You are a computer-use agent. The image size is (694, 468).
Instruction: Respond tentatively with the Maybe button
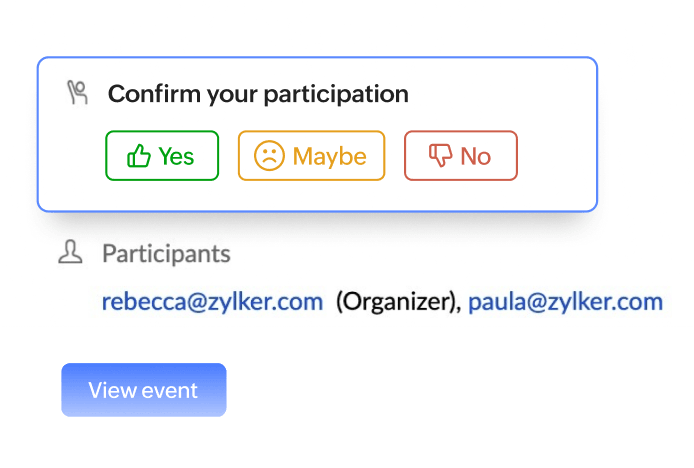click(x=311, y=156)
